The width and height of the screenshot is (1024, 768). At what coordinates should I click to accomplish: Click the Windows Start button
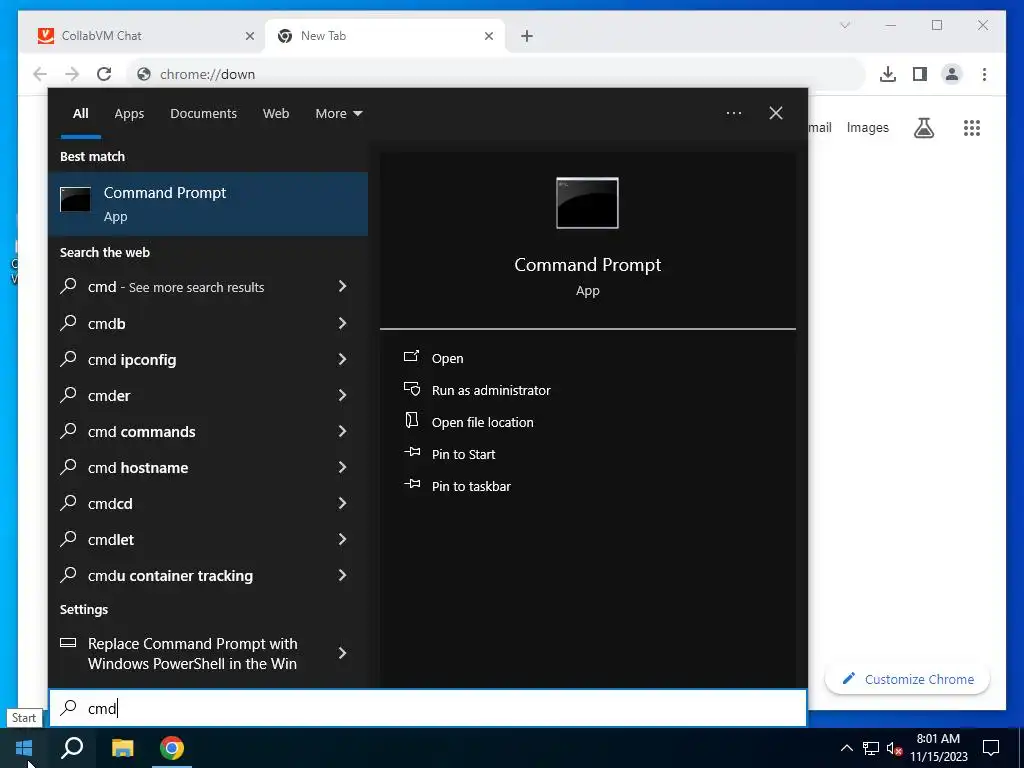[x=24, y=748]
